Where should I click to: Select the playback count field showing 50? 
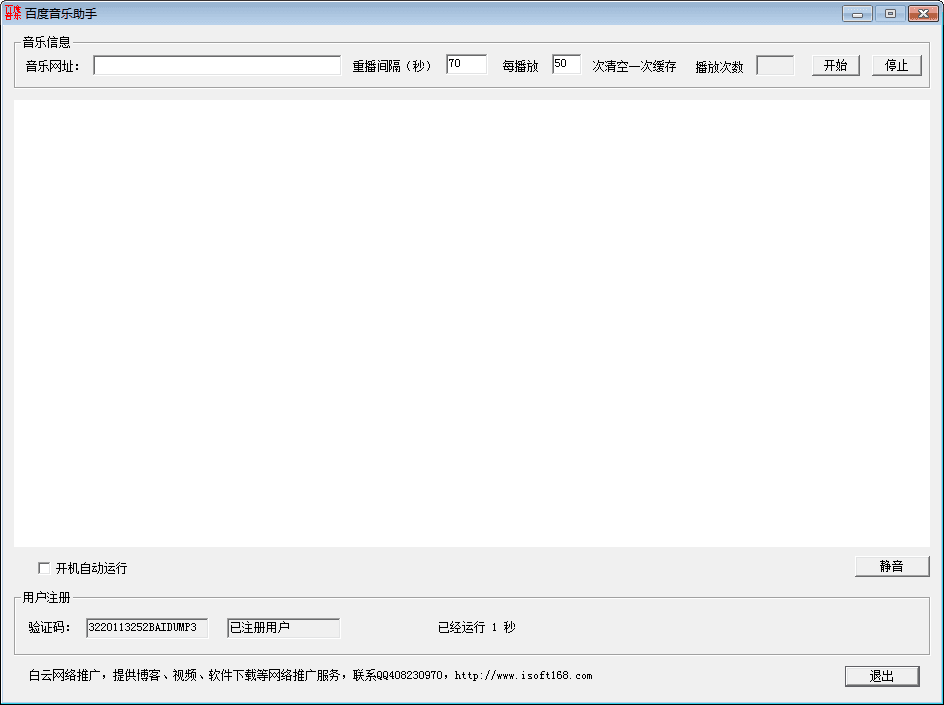[566, 63]
